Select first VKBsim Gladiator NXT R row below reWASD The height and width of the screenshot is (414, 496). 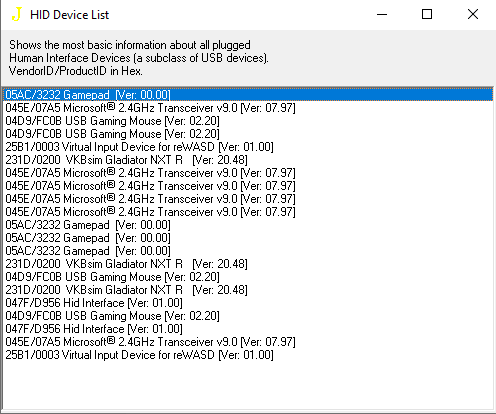248,160
